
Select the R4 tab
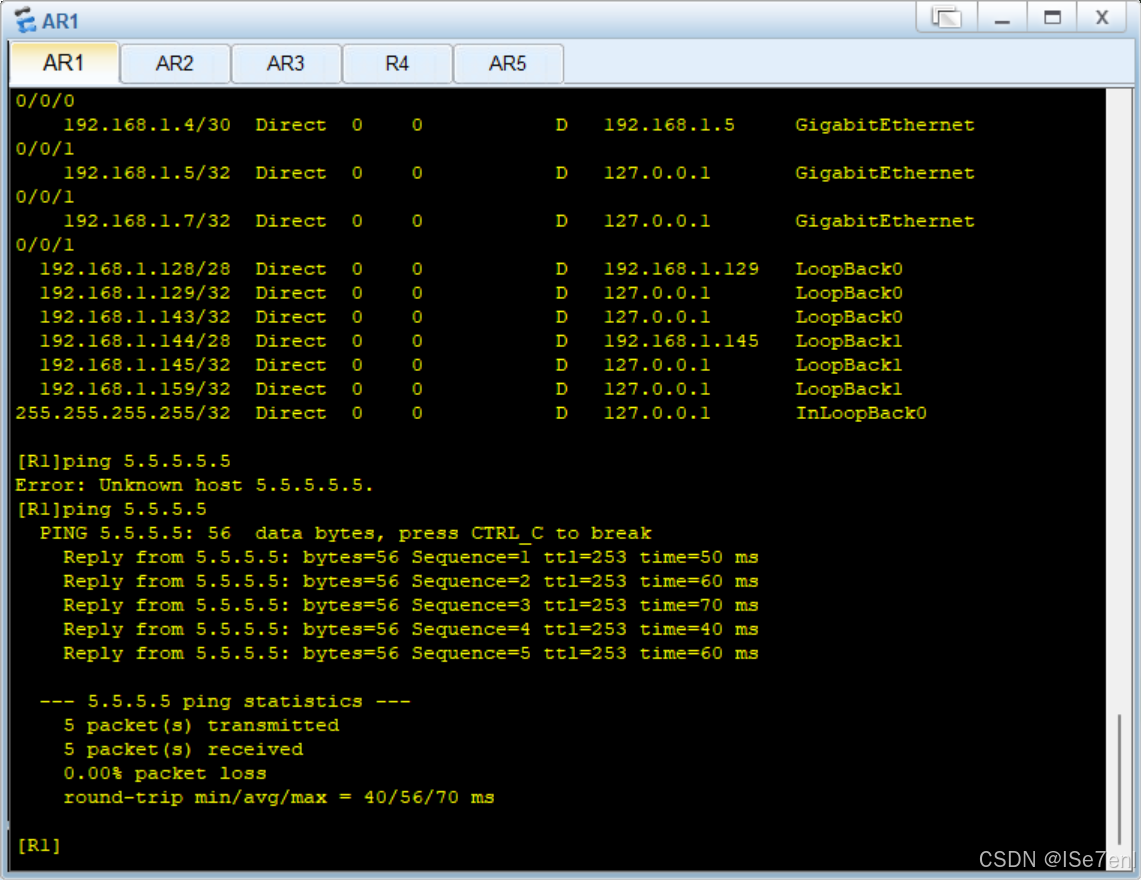coord(397,64)
